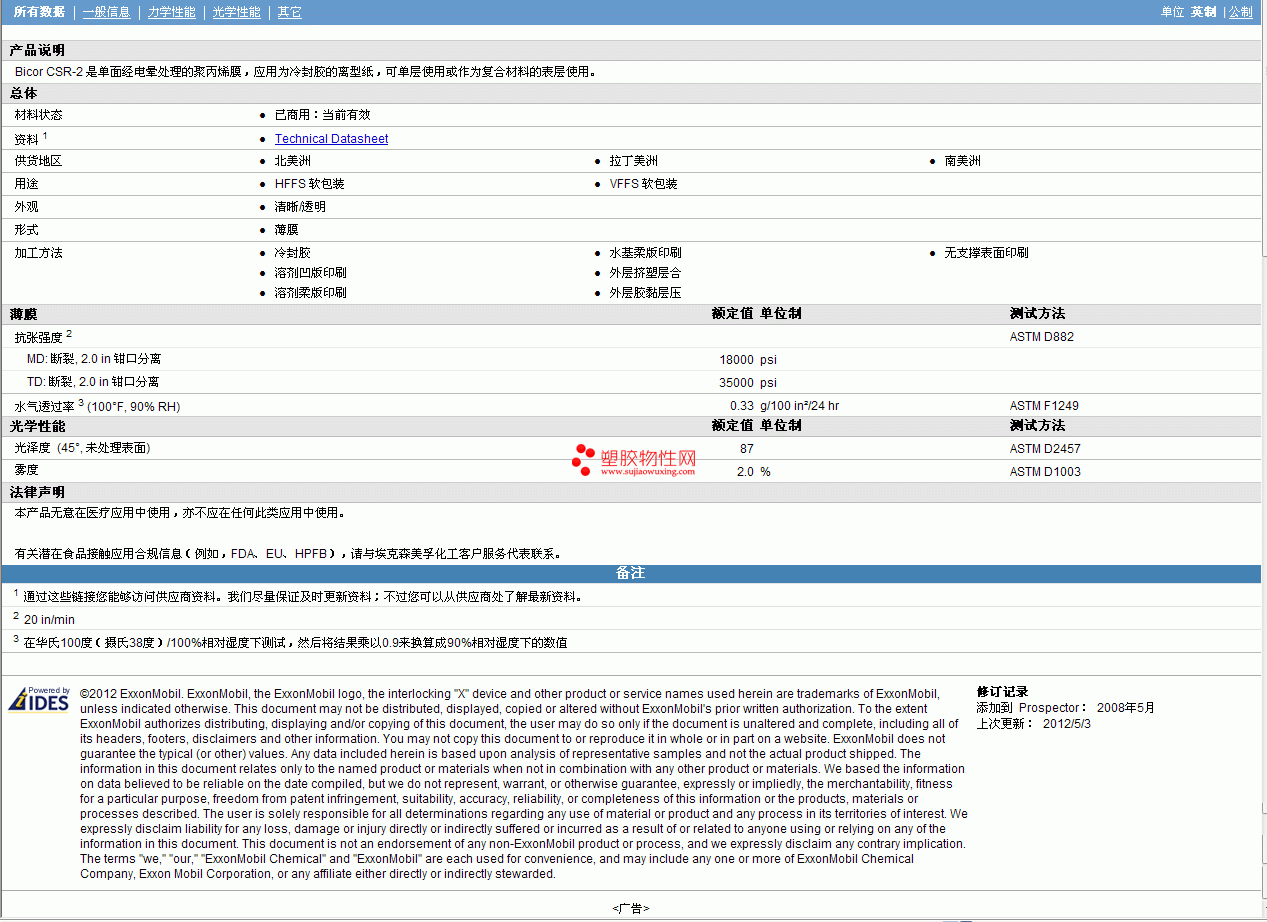Click the 雾度 property label

pyautogui.click(x=26, y=472)
